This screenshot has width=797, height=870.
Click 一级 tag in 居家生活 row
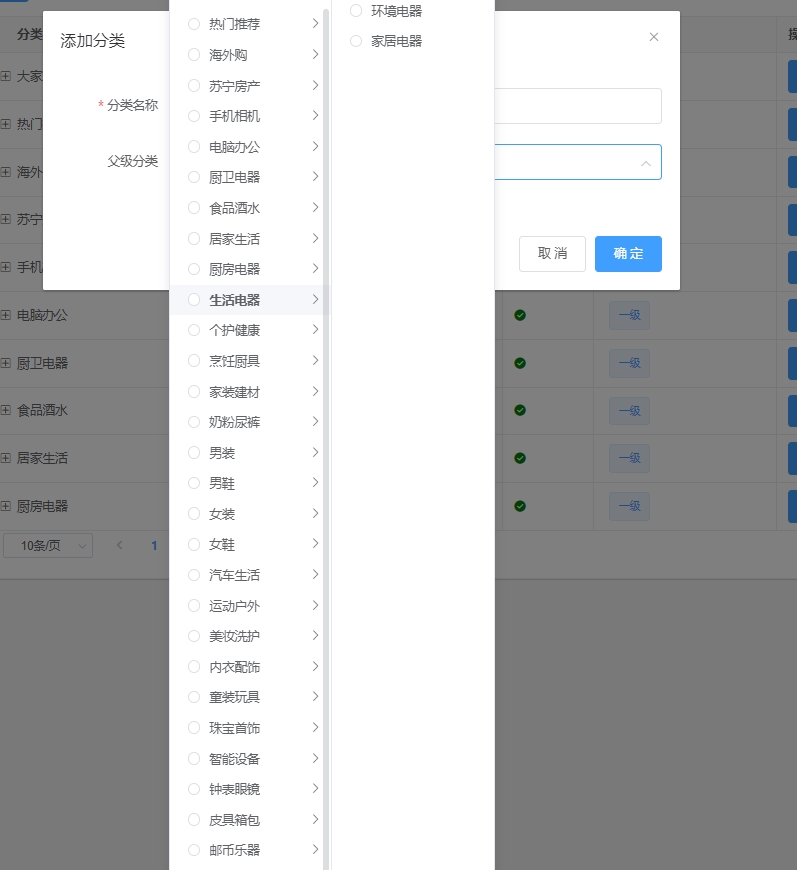click(629, 458)
